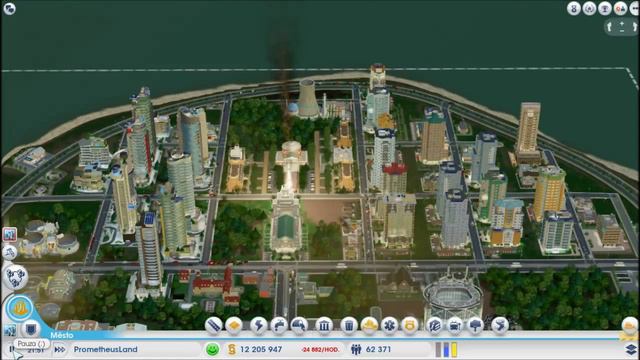Open the Mass Transit bus menu
This screenshot has width=640, height=360.
tap(455, 325)
